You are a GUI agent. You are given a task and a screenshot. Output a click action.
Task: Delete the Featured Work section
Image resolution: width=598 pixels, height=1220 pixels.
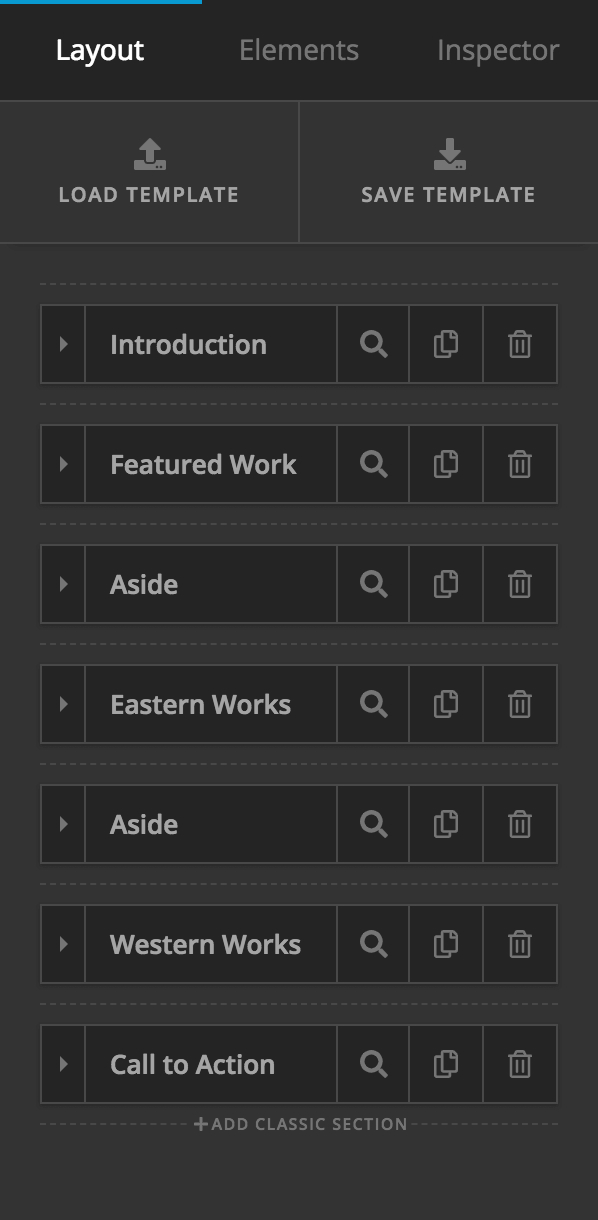[x=520, y=464]
